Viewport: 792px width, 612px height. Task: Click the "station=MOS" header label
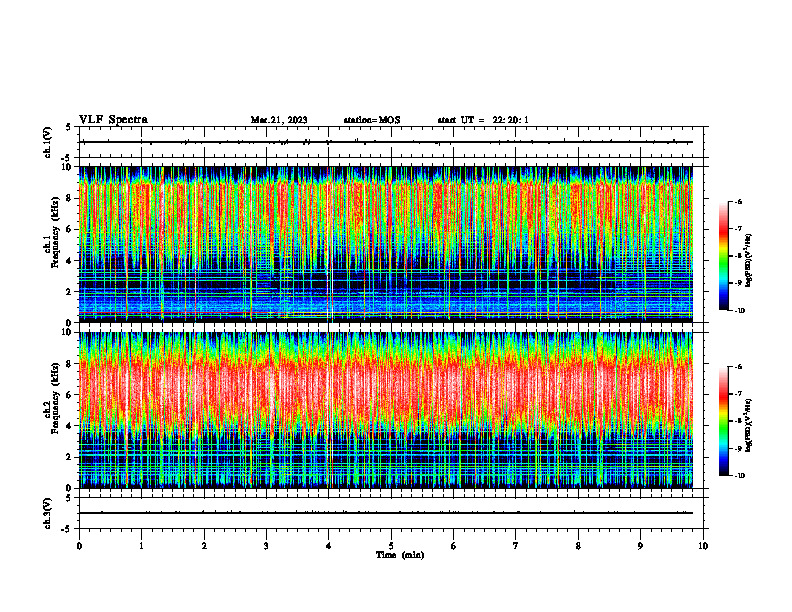[x=372, y=120]
